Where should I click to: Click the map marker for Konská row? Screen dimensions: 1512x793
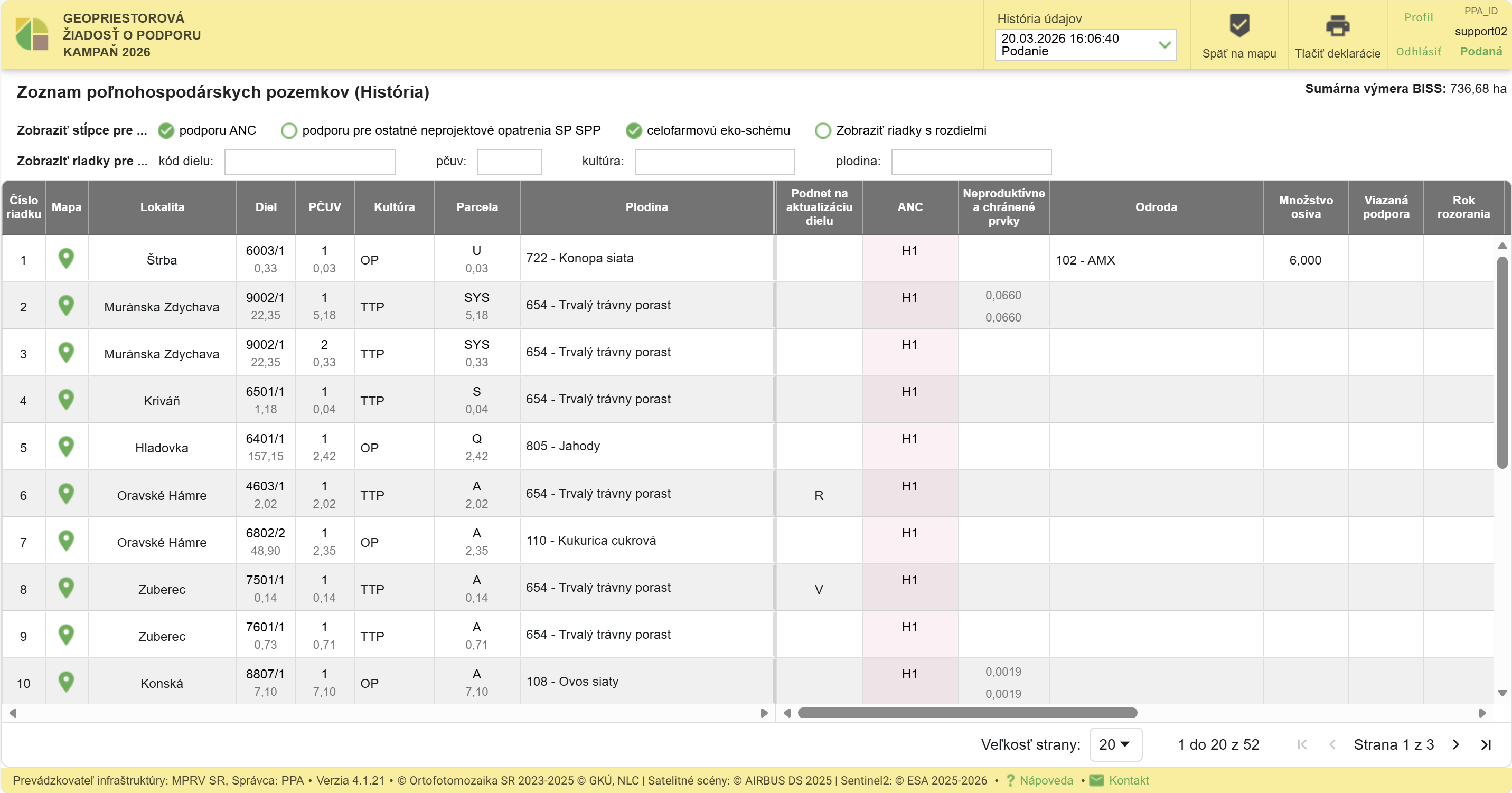click(x=67, y=682)
